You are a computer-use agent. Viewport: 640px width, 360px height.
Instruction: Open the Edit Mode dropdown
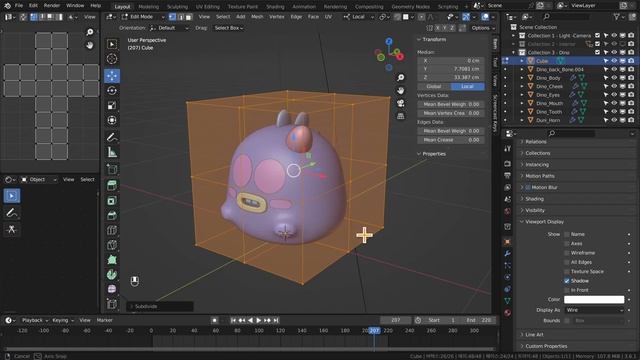[x=142, y=17]
